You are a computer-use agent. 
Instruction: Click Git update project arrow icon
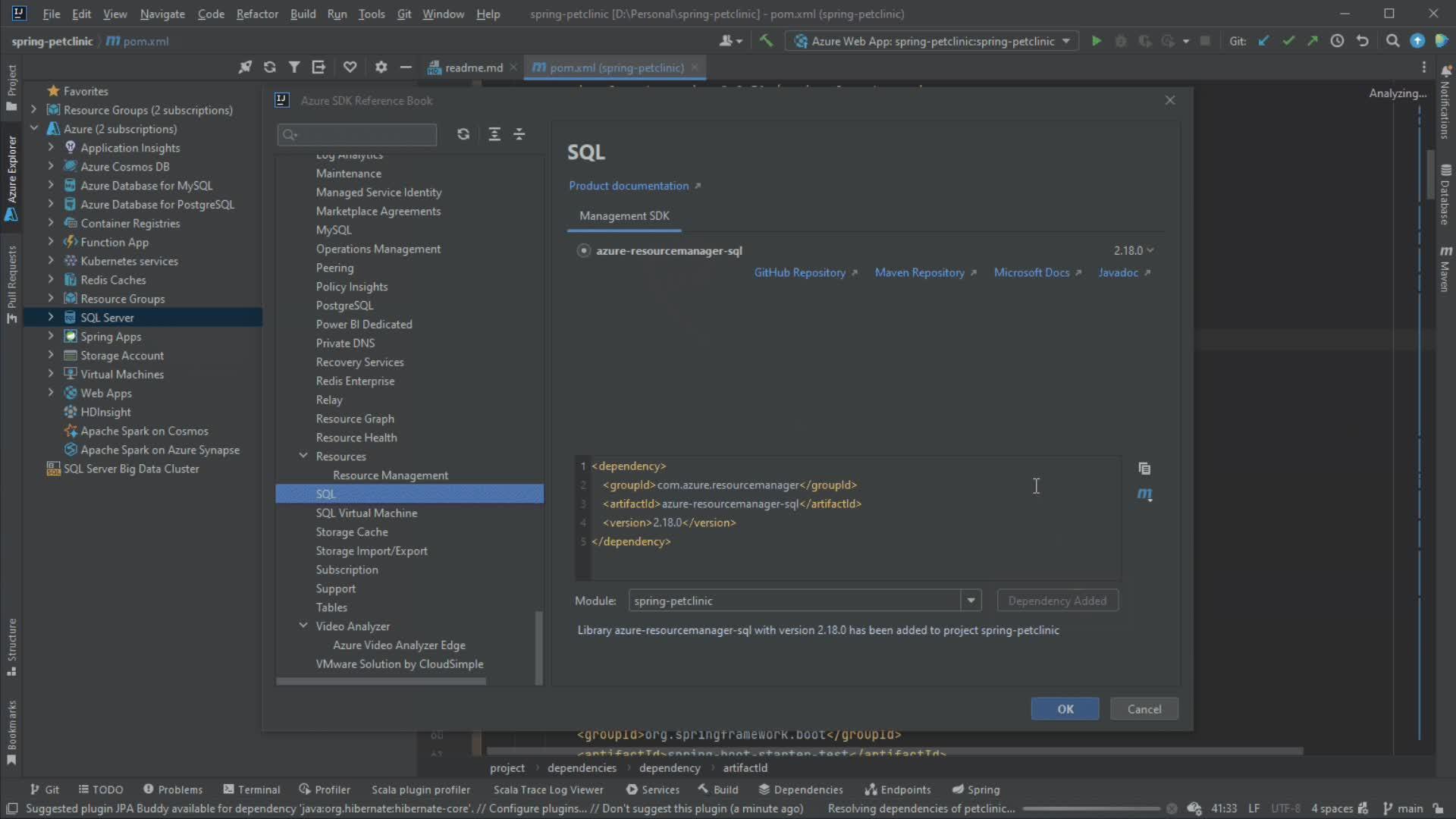pos(1263,41)
